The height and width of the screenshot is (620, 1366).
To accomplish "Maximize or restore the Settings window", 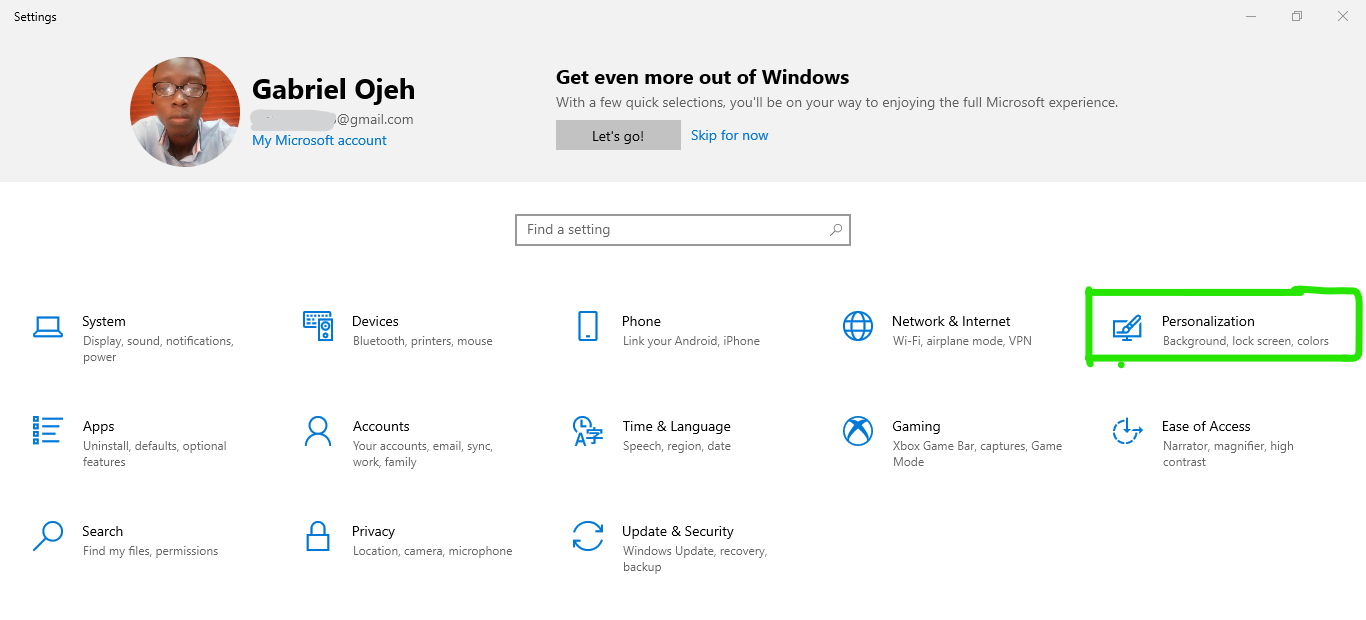I will point(1297,16).
